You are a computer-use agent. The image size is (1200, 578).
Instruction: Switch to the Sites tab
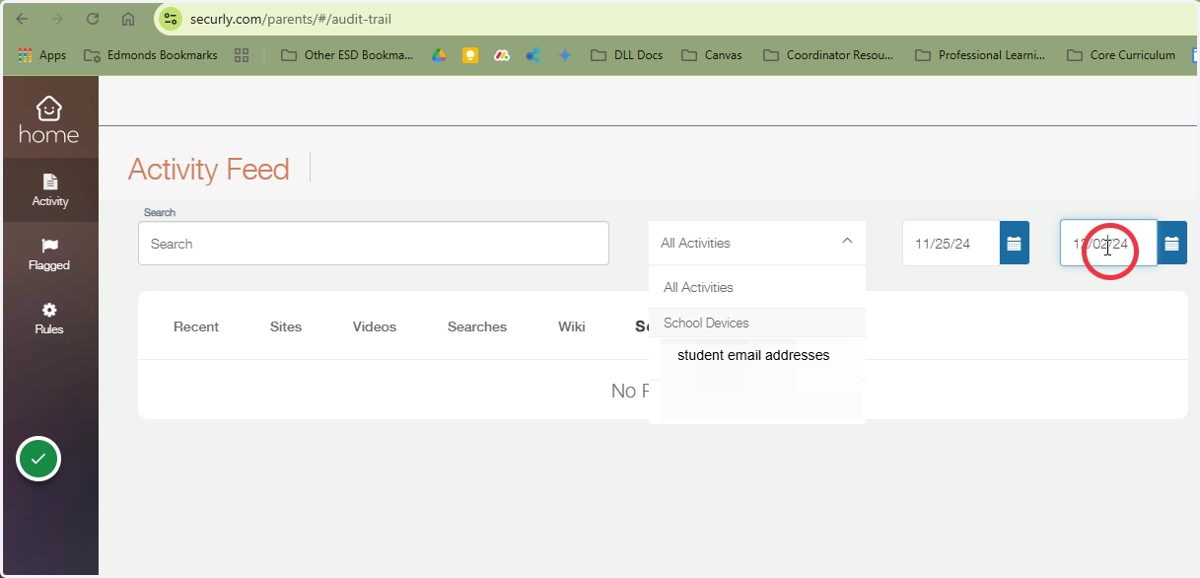286,326
